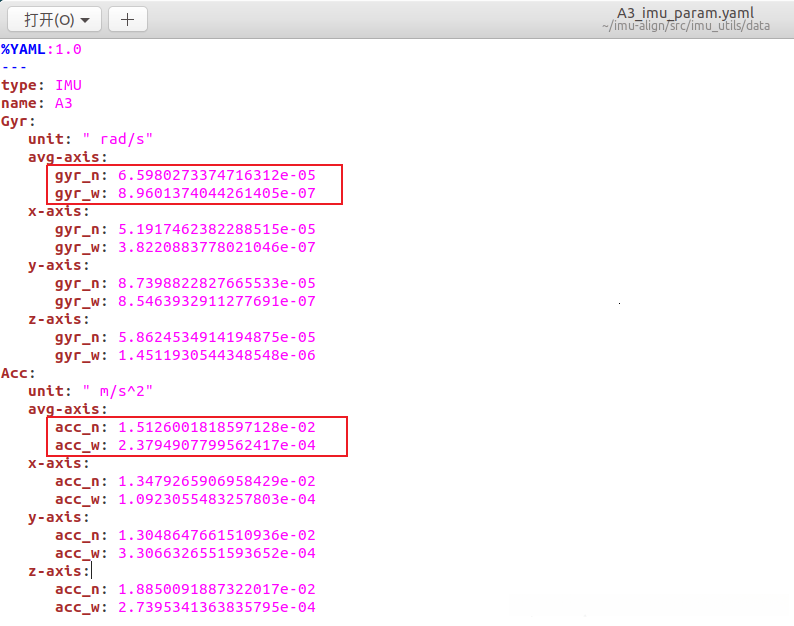Select the 'name: A3' line
The width and height of the screenshot is (794, 626).
pos(36,103)
